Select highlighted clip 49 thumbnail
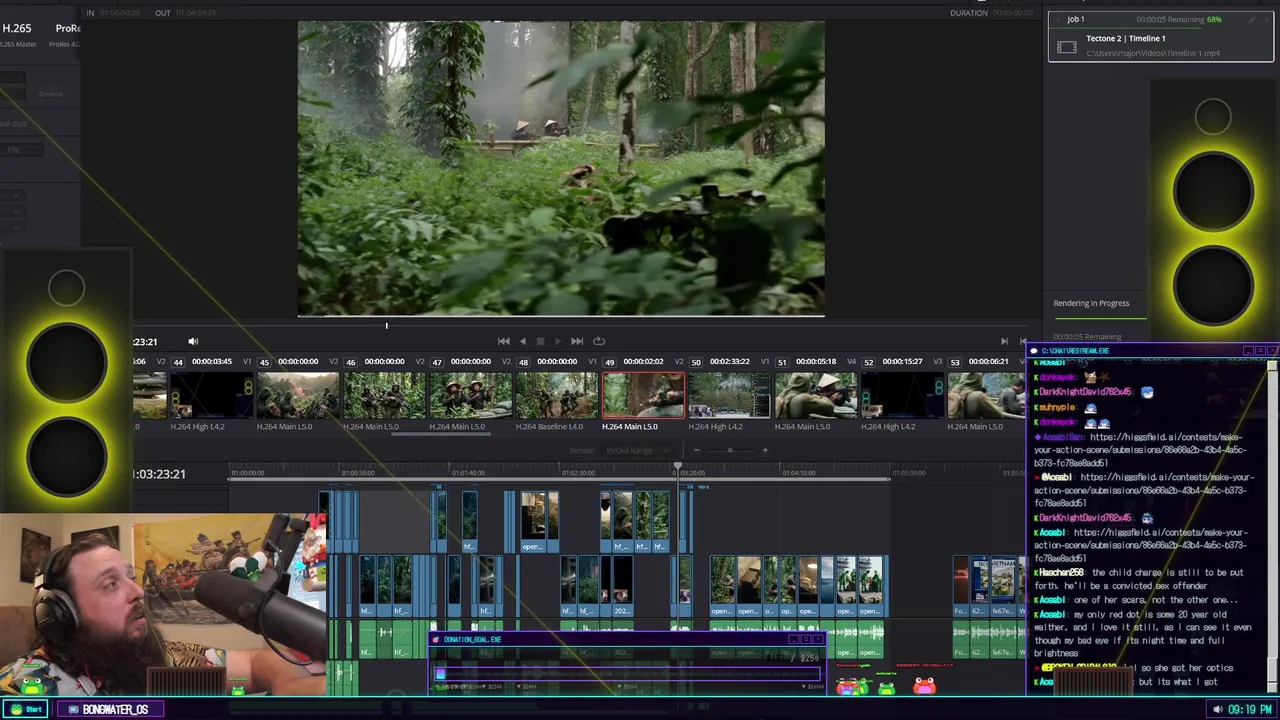This screenshot has width=1280, height=720. click(643, 395)
